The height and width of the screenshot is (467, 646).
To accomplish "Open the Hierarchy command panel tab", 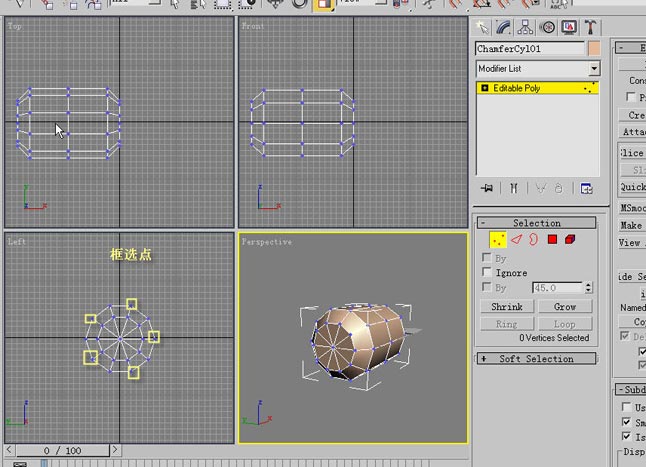I will 525,28.
